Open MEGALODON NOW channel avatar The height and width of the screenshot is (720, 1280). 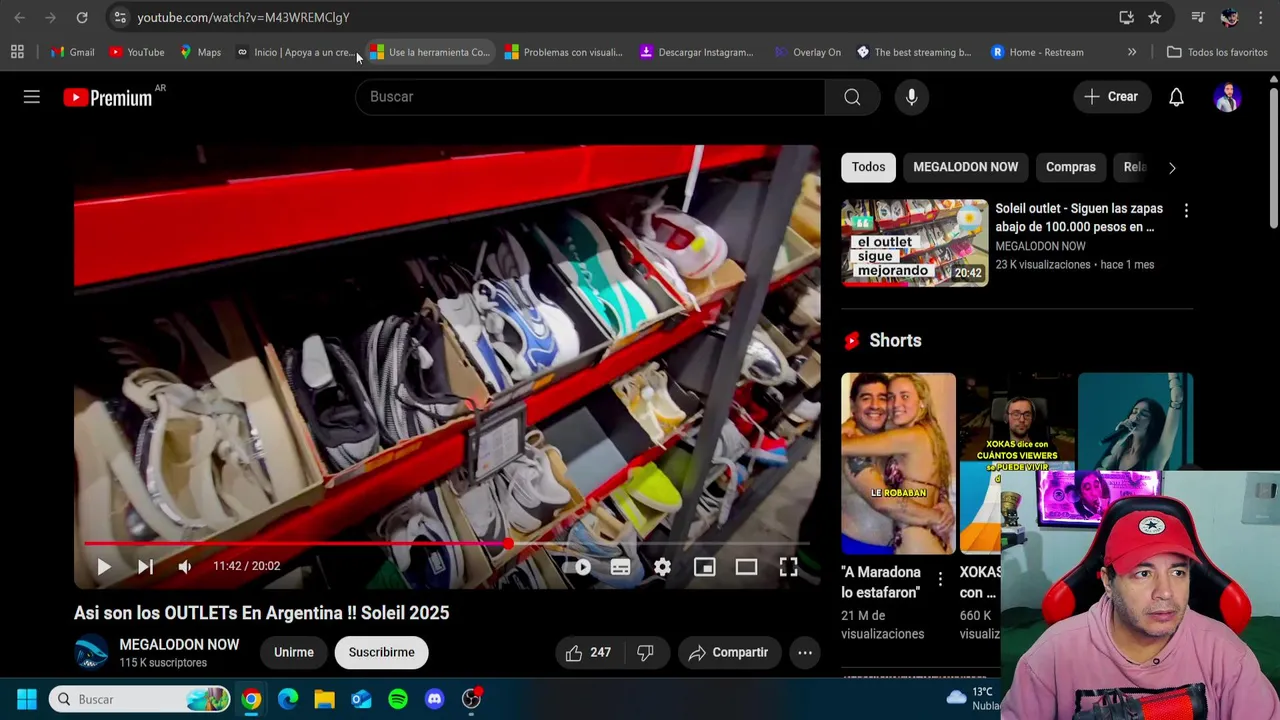point(91,653)
